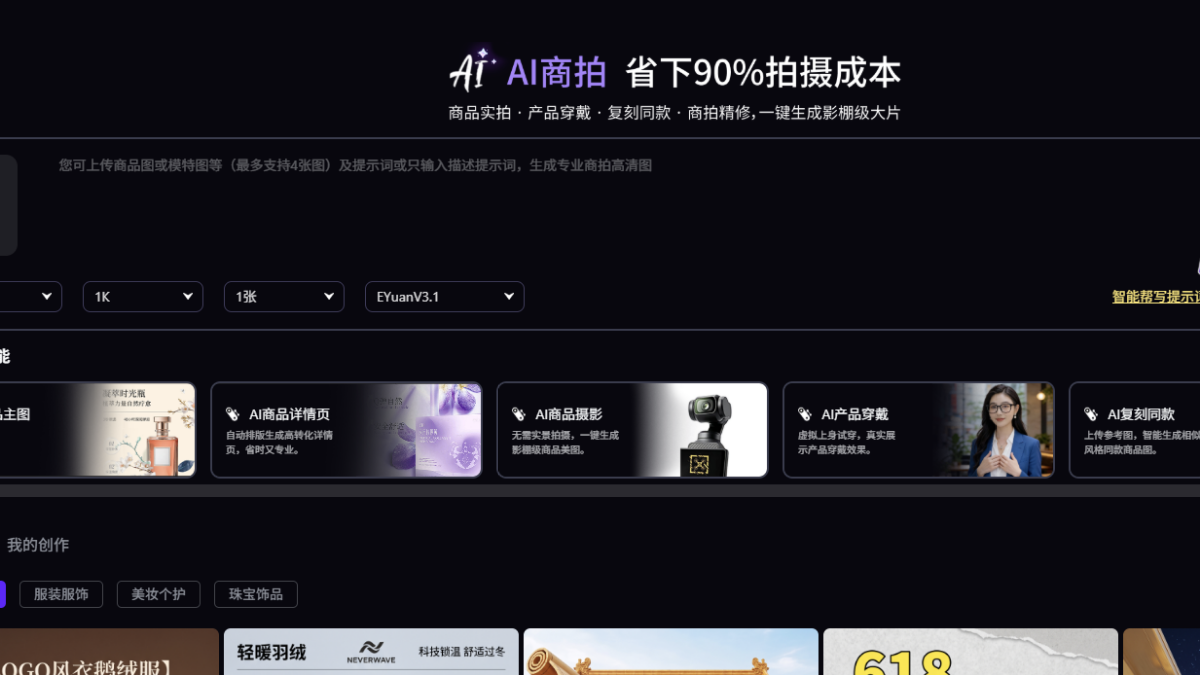This screenshot has height=675, width=1200.
Task: Open the AI商品详情页 feature card
Action: (x=346, y=430)
